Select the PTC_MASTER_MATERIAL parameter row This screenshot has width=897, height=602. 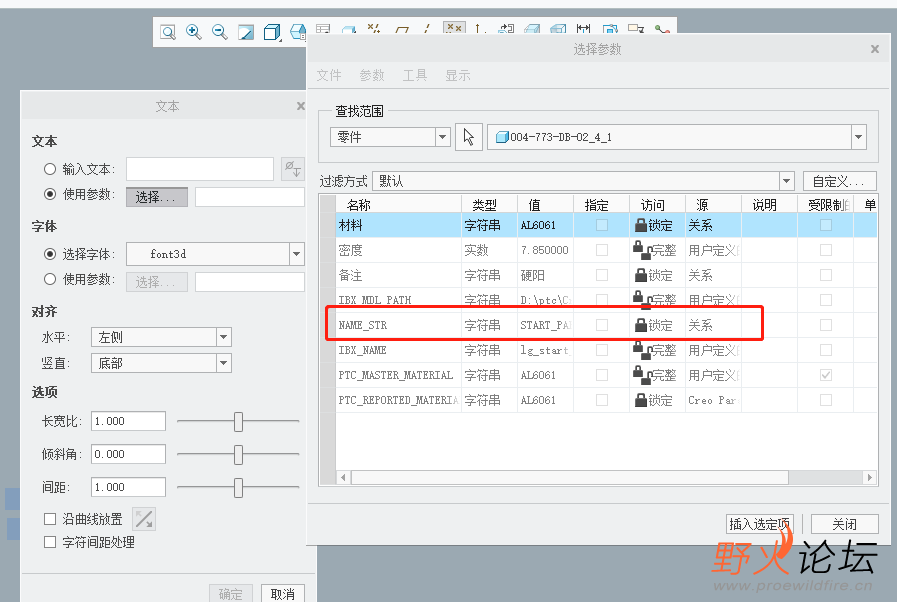(606, 375)
